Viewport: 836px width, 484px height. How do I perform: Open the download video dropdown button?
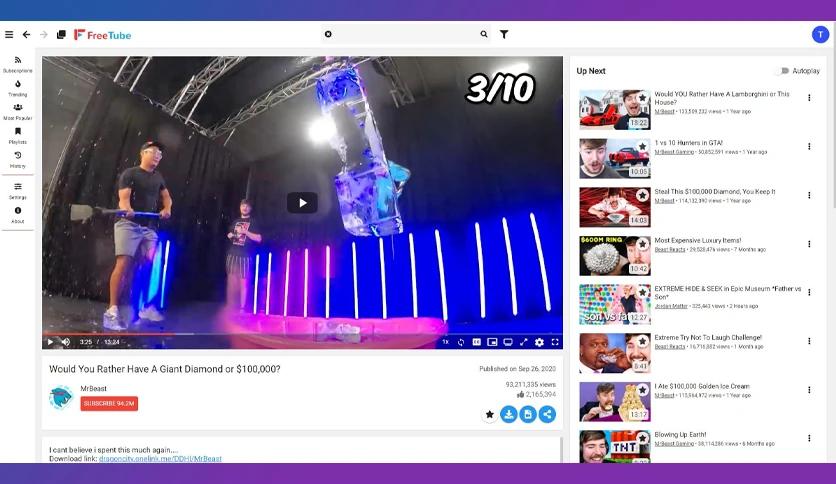click(509, 414)
